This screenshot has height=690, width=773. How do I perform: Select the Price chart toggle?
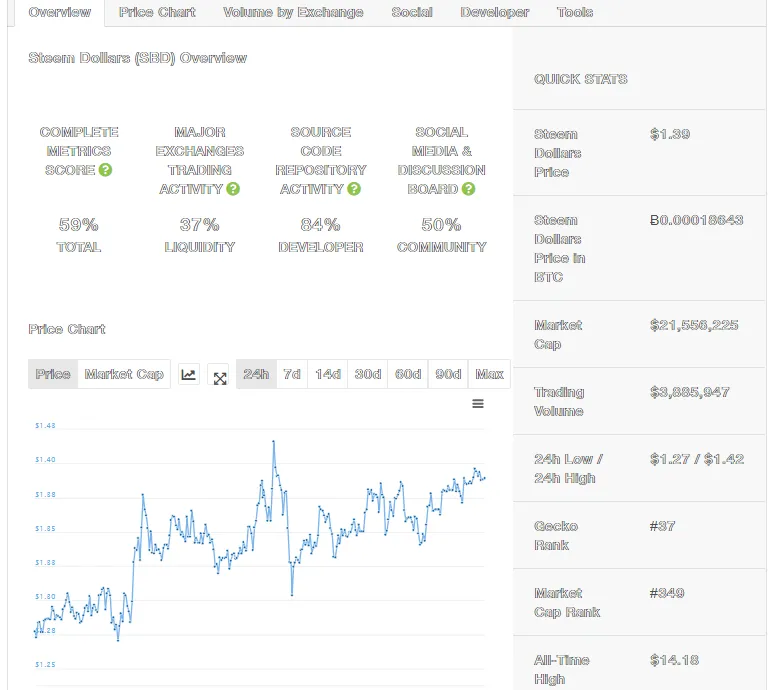coord(53,374)
